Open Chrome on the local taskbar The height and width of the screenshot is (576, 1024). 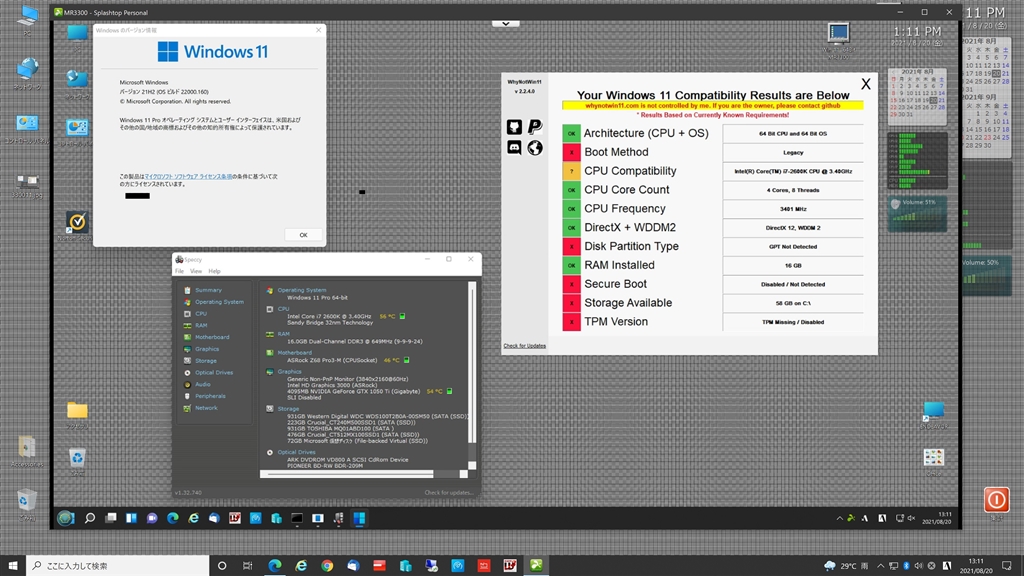327,566
